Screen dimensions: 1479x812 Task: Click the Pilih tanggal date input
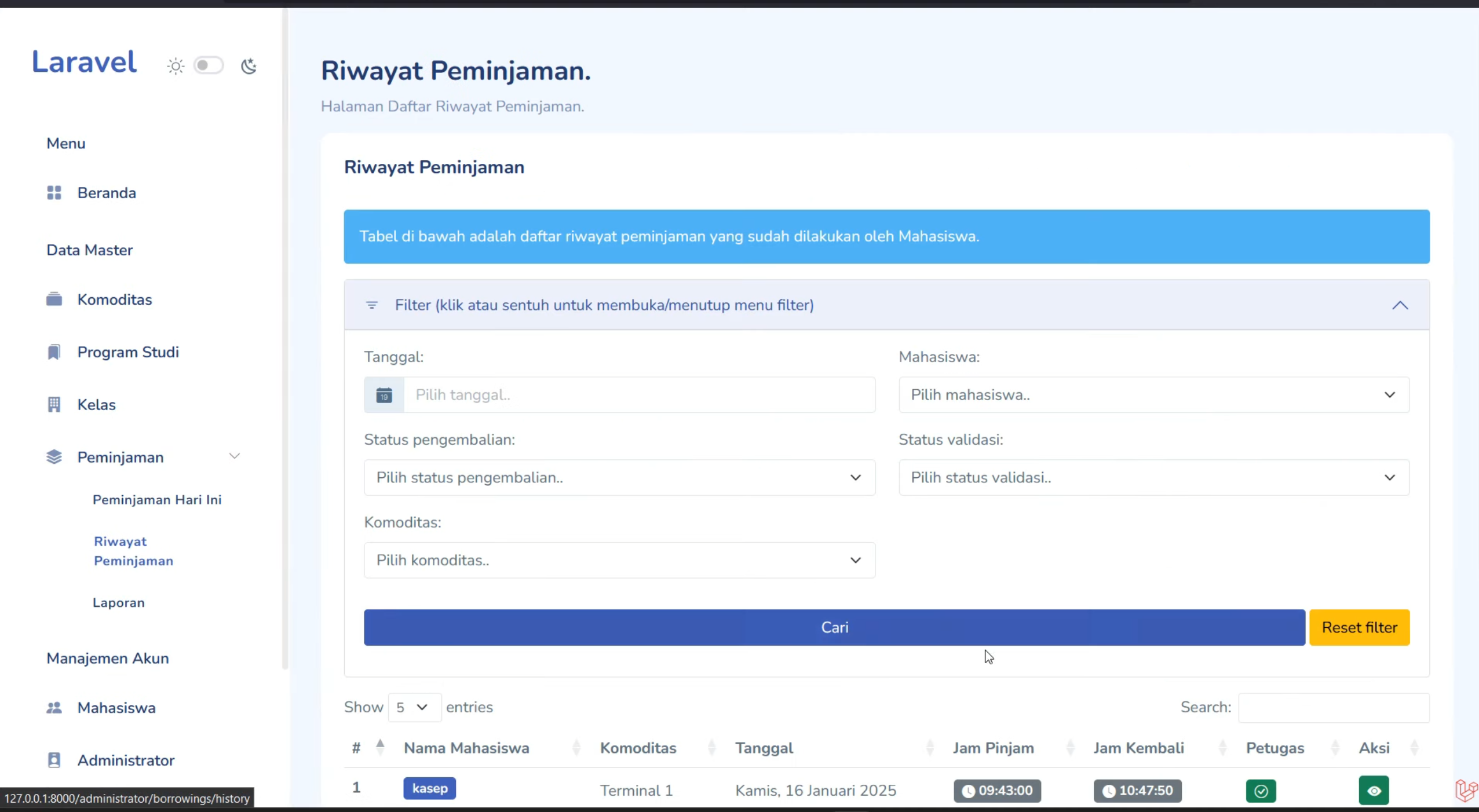pyautogui.click(x=639, y=395)
